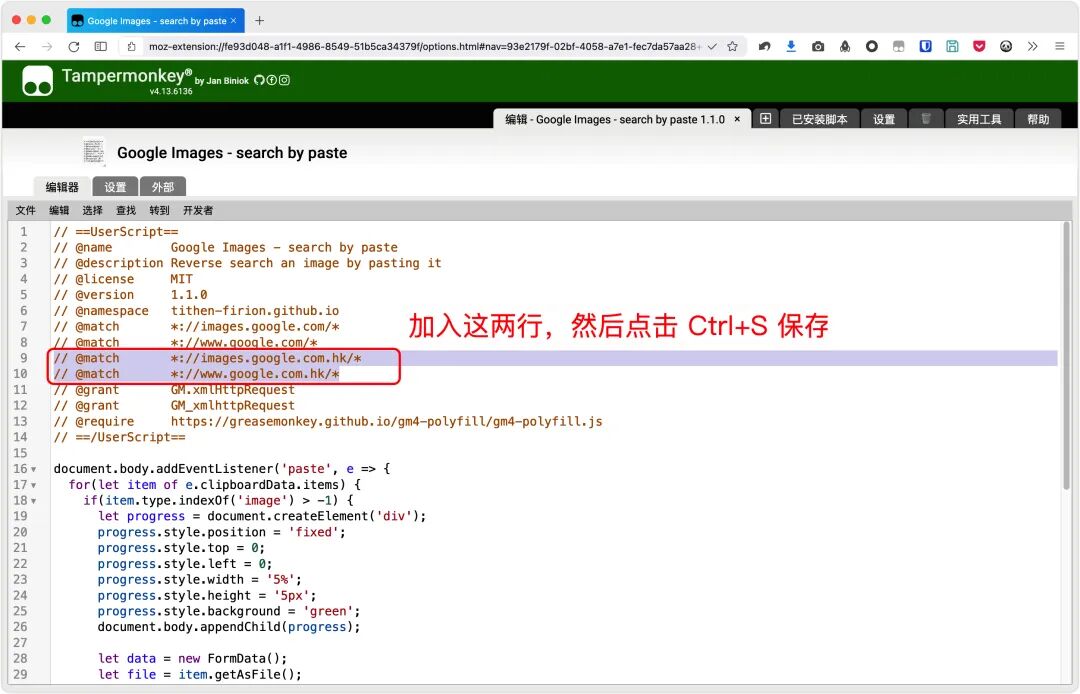The image size is (1080, 694).
Task: Close the Google Images browser tab
Action: pos(233,21)
